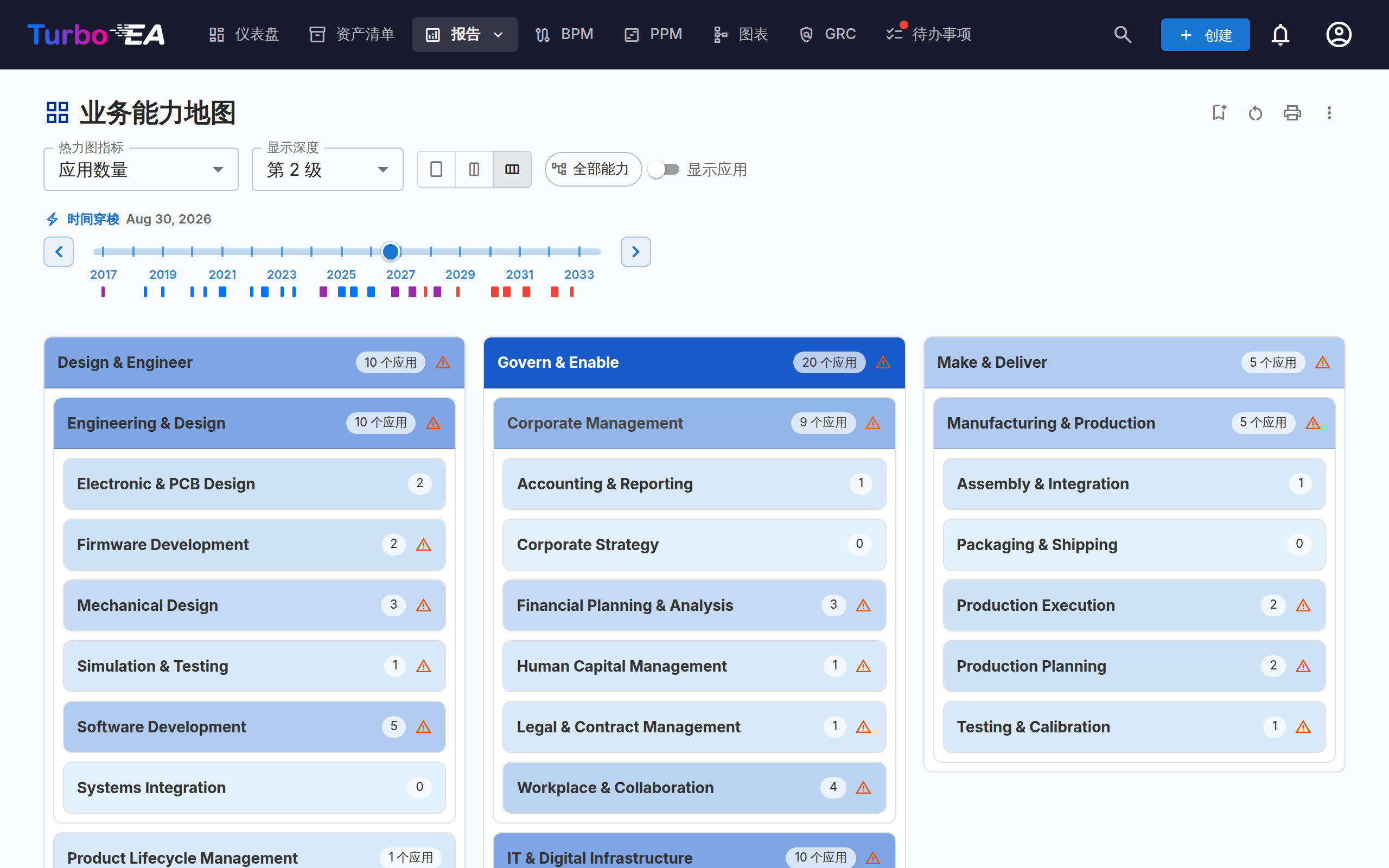
Task: Open the notifications bell
Action: pyautogui.click(x=1280, y=34)
